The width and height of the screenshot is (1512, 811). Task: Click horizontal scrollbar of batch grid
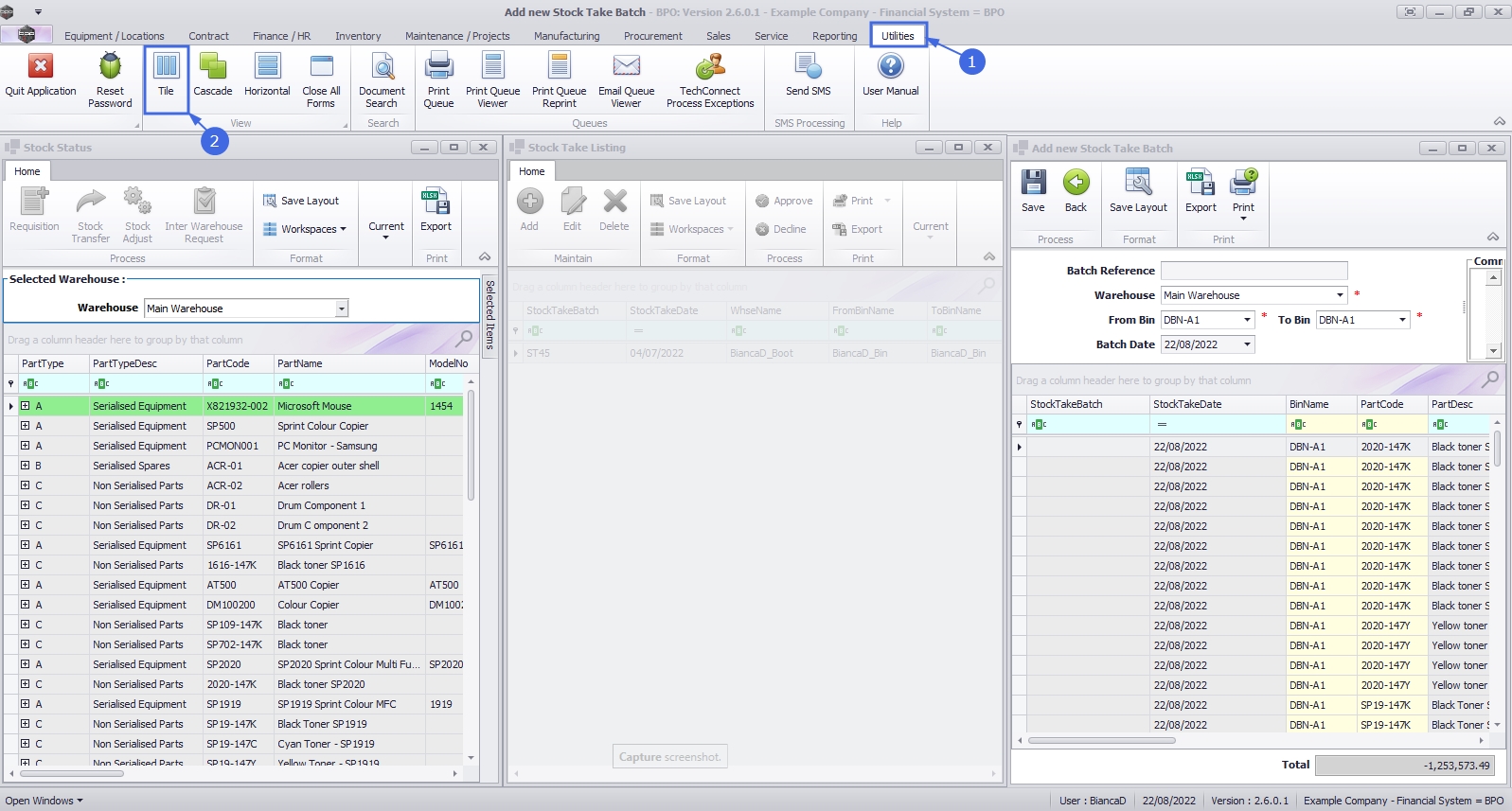[1102, 740]
